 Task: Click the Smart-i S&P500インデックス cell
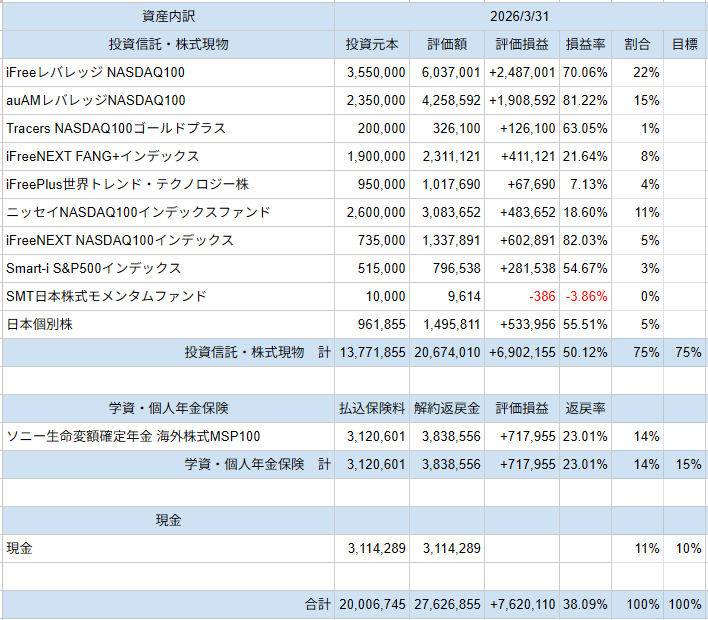(93, 269)
